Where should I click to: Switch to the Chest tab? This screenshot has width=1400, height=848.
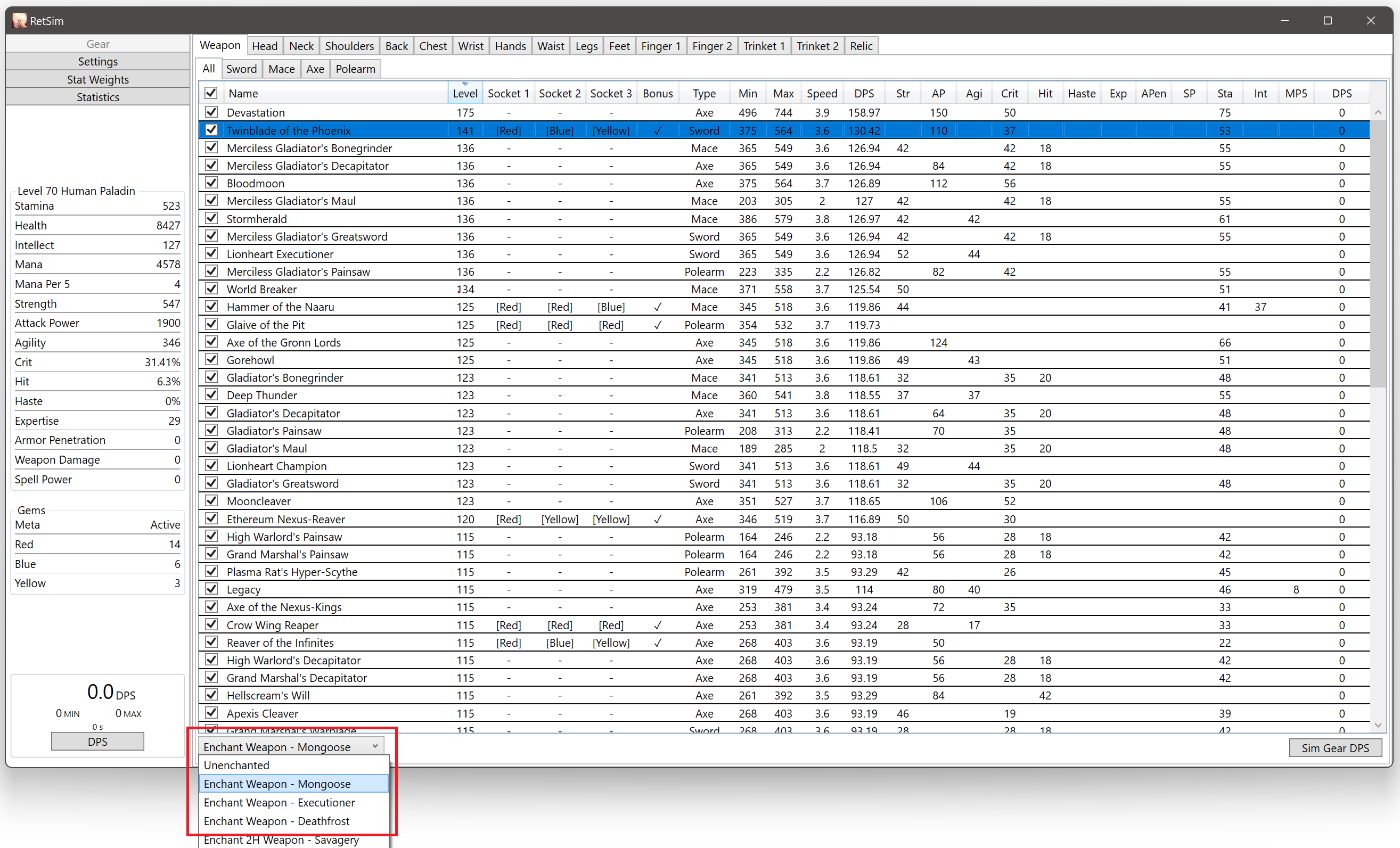point(433,46)
